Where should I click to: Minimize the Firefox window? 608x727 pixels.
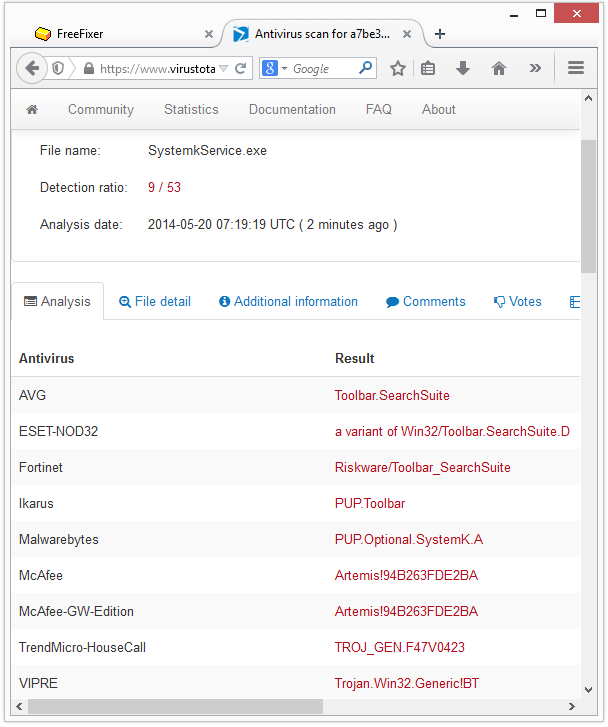tap(513, 14)
